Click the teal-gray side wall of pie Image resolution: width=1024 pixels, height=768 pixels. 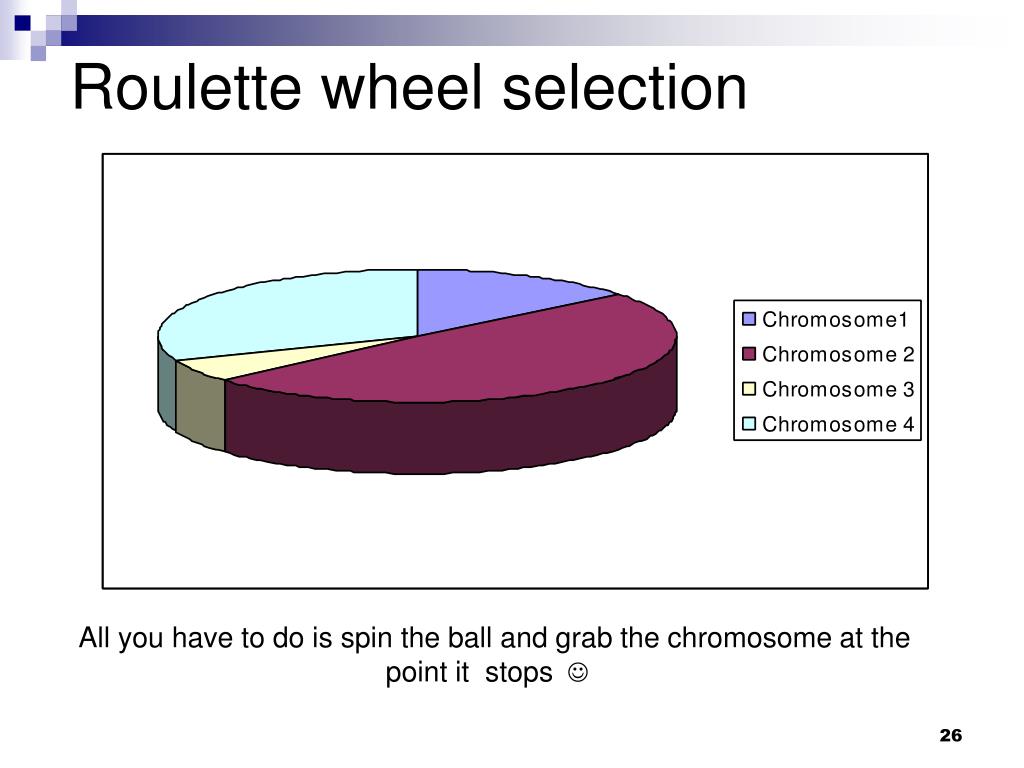(167, 385)
